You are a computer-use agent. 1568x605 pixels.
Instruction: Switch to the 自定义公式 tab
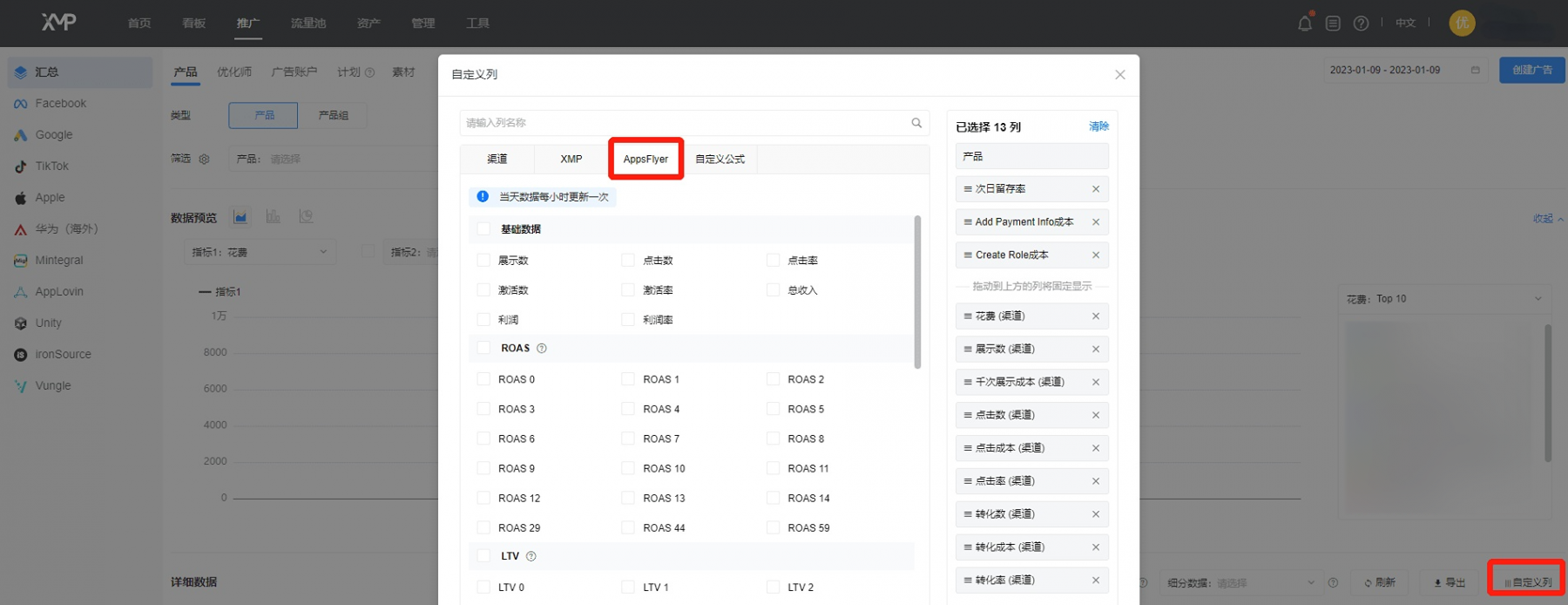[x=720, y=160]
